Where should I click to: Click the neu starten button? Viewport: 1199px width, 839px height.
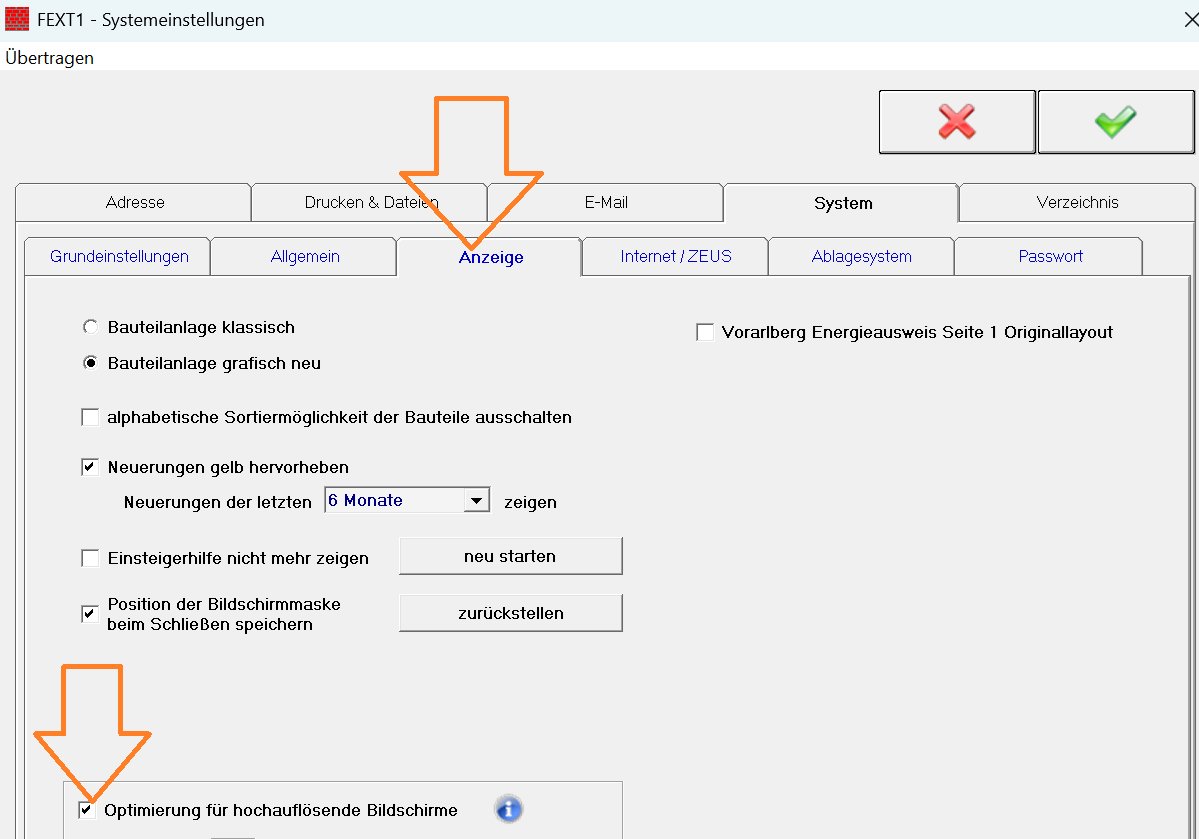point(510,556)
